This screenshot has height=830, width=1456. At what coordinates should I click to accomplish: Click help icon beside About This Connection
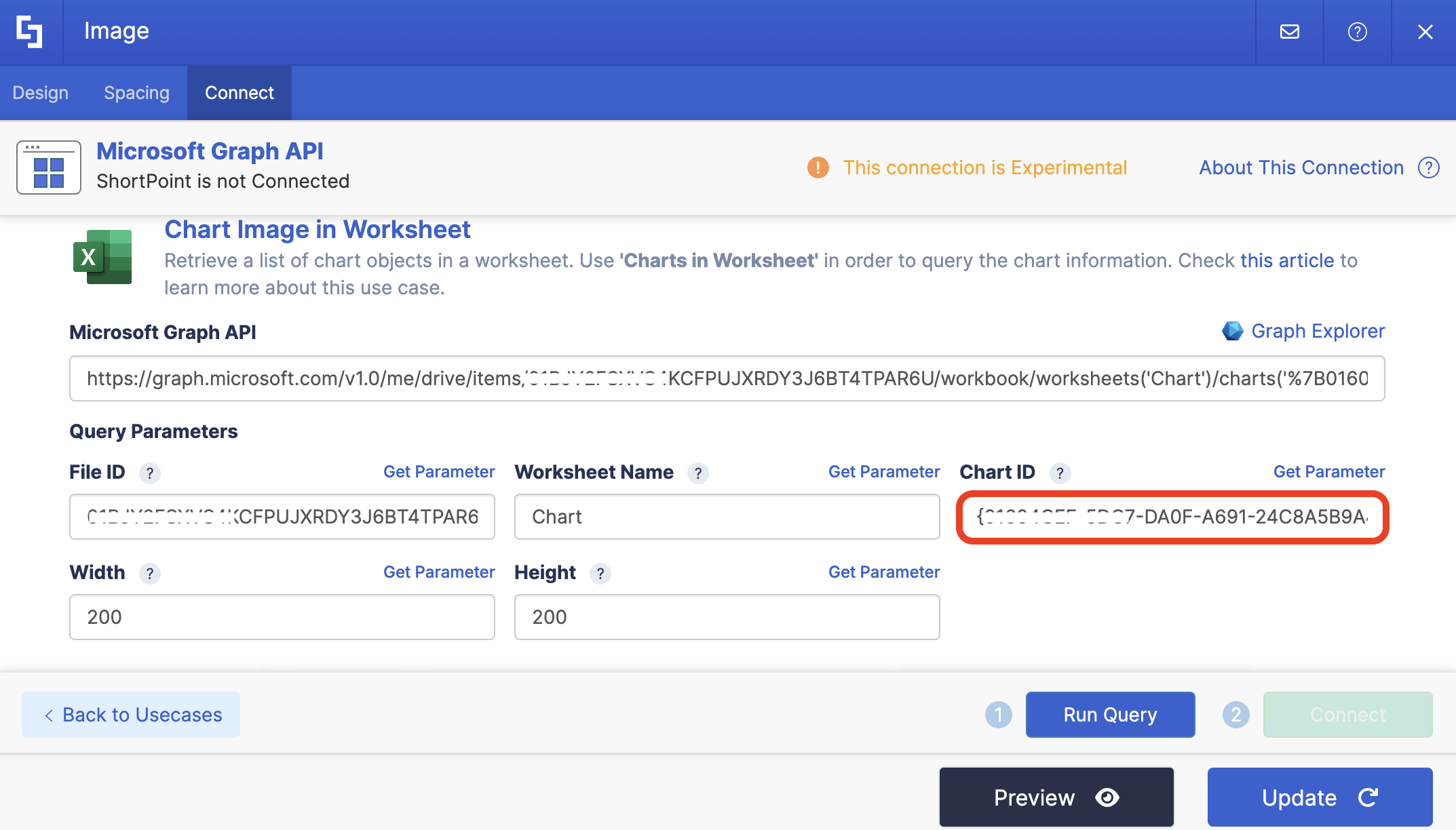point(1429,167)
